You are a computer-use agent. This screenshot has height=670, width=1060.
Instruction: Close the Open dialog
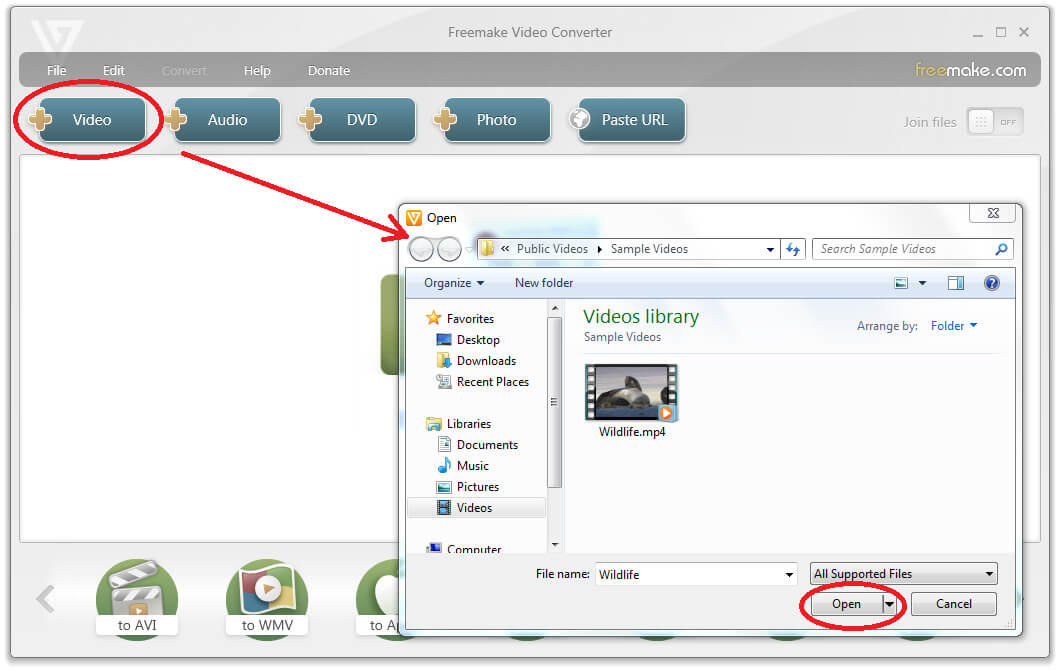(992, 213)
